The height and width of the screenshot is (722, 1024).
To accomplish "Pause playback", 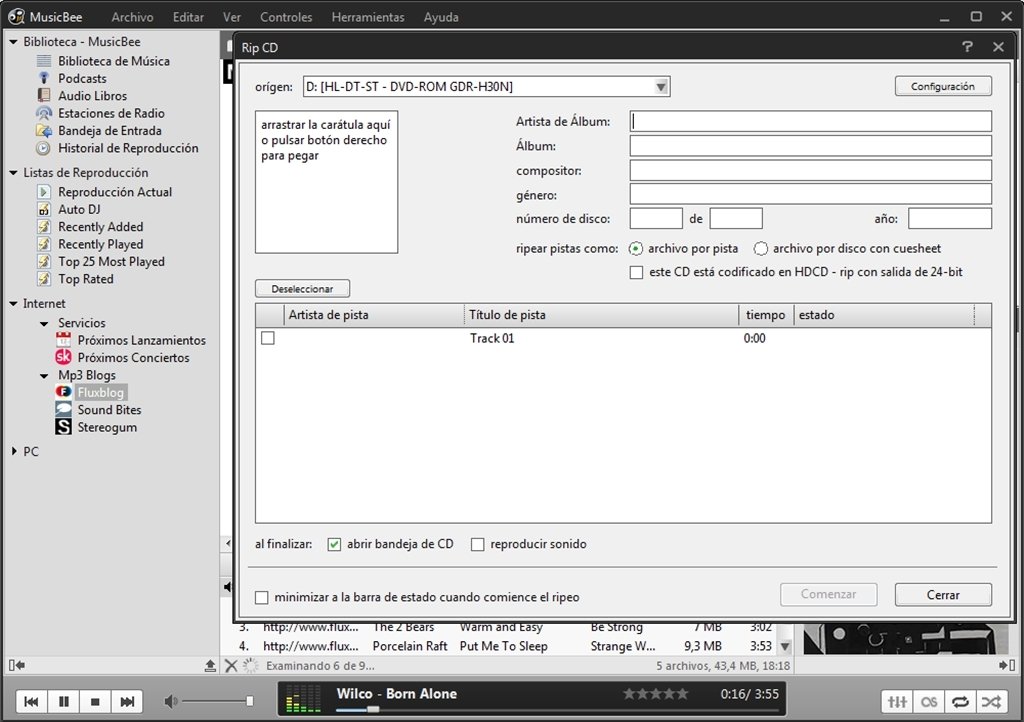I will [x=63, y=702].
